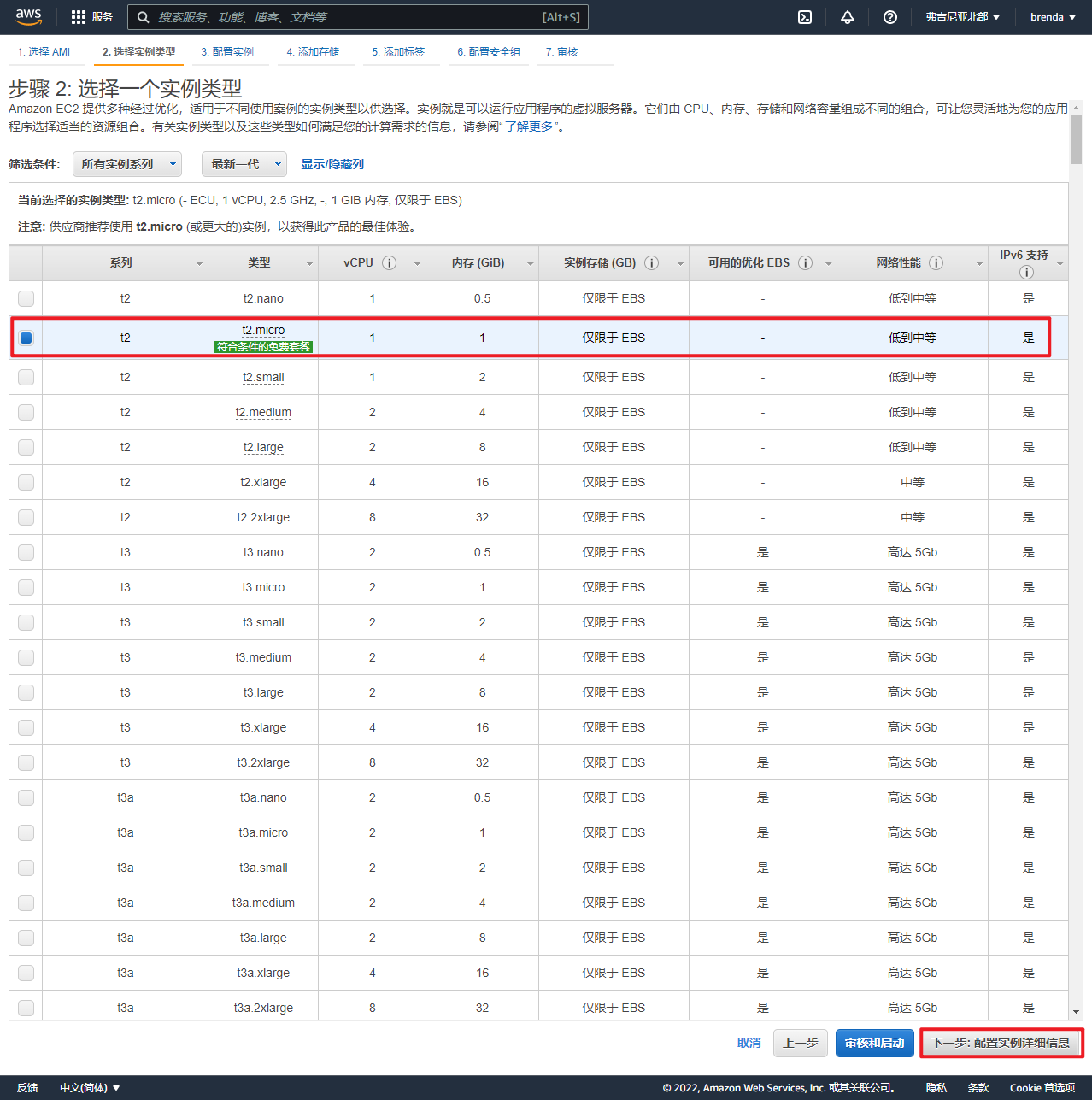Select the t3.xlarge checkbox
The width and height of the screenshot is (1092, 1100).
click(26, 727)
